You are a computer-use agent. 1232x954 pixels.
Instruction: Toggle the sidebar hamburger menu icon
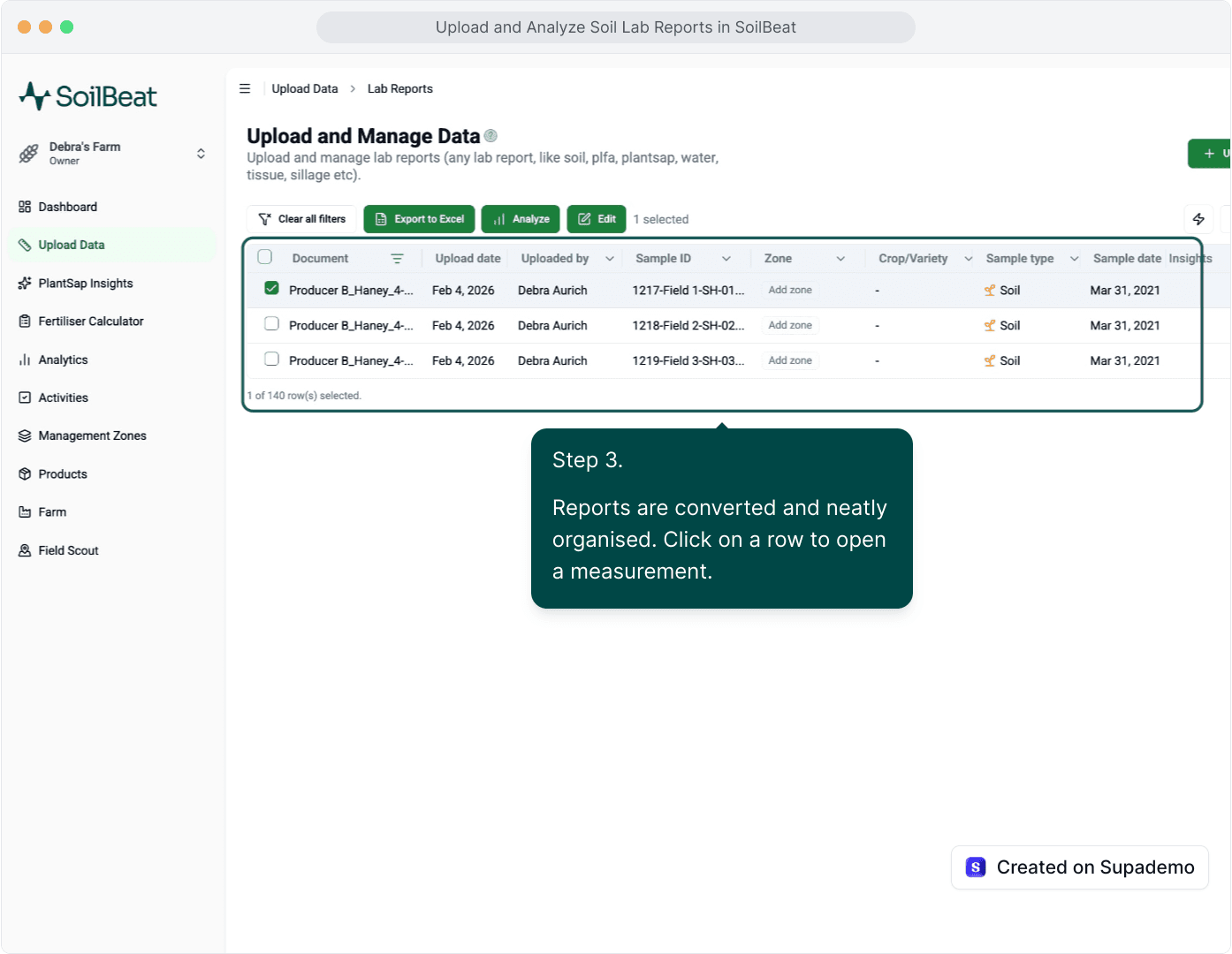coord(245,88)
